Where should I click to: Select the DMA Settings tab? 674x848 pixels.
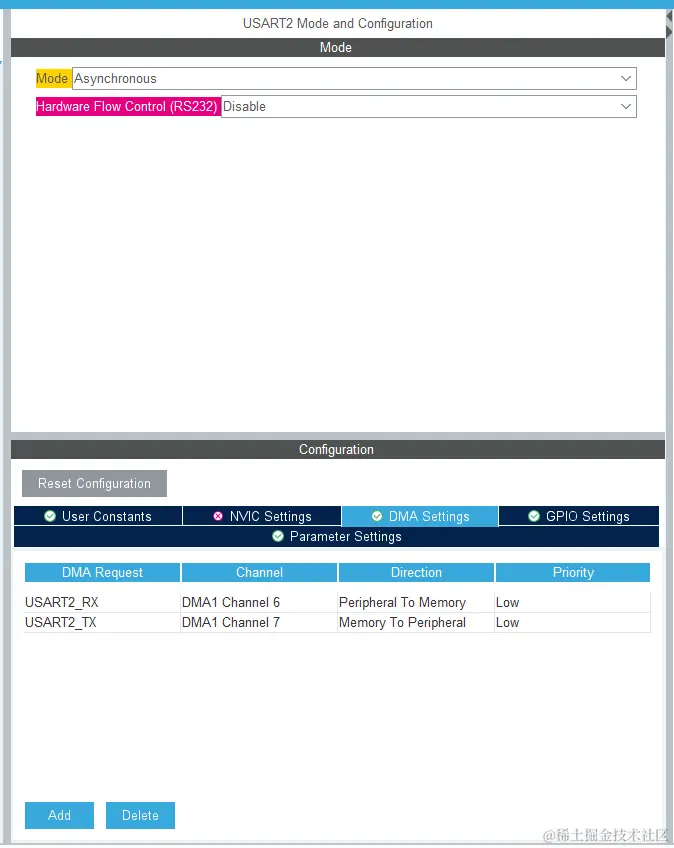(420, 516)
